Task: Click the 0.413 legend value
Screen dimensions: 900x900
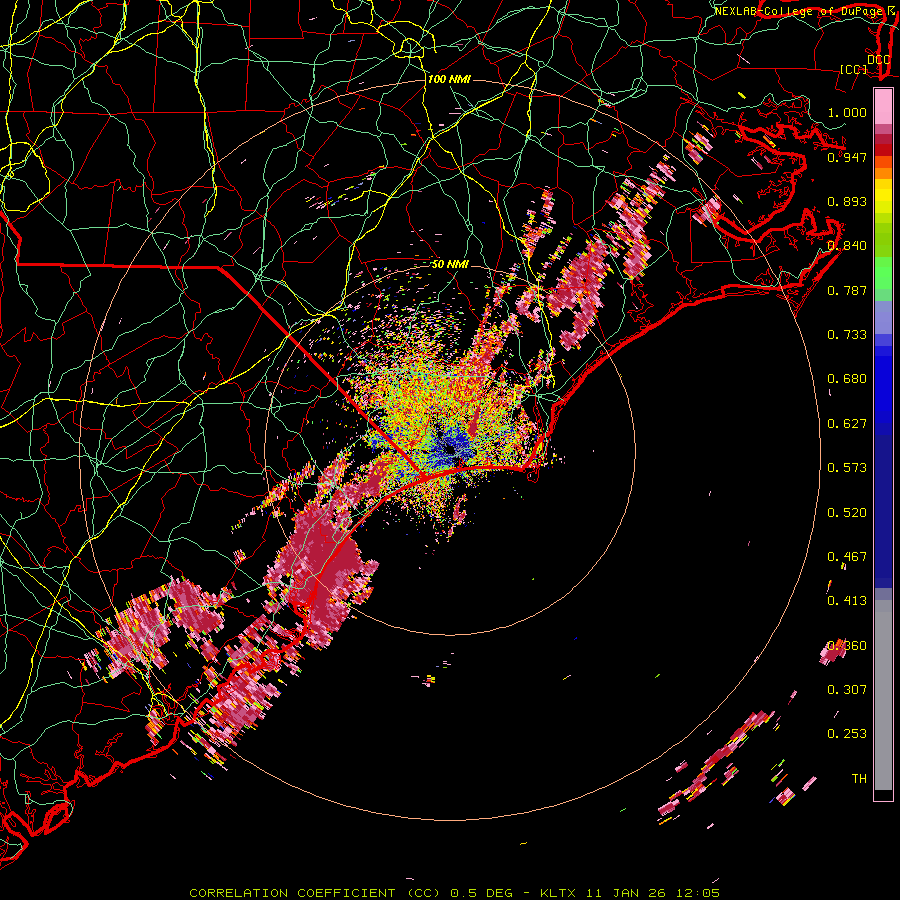Action: coord(847,601)
